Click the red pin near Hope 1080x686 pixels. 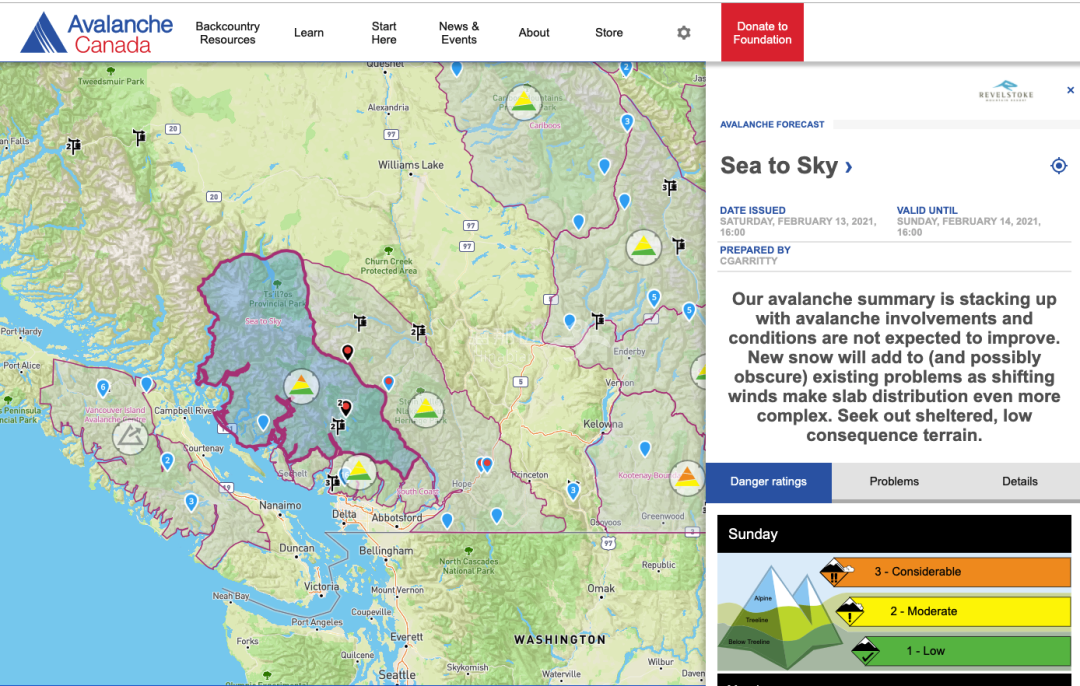point(487,465)
